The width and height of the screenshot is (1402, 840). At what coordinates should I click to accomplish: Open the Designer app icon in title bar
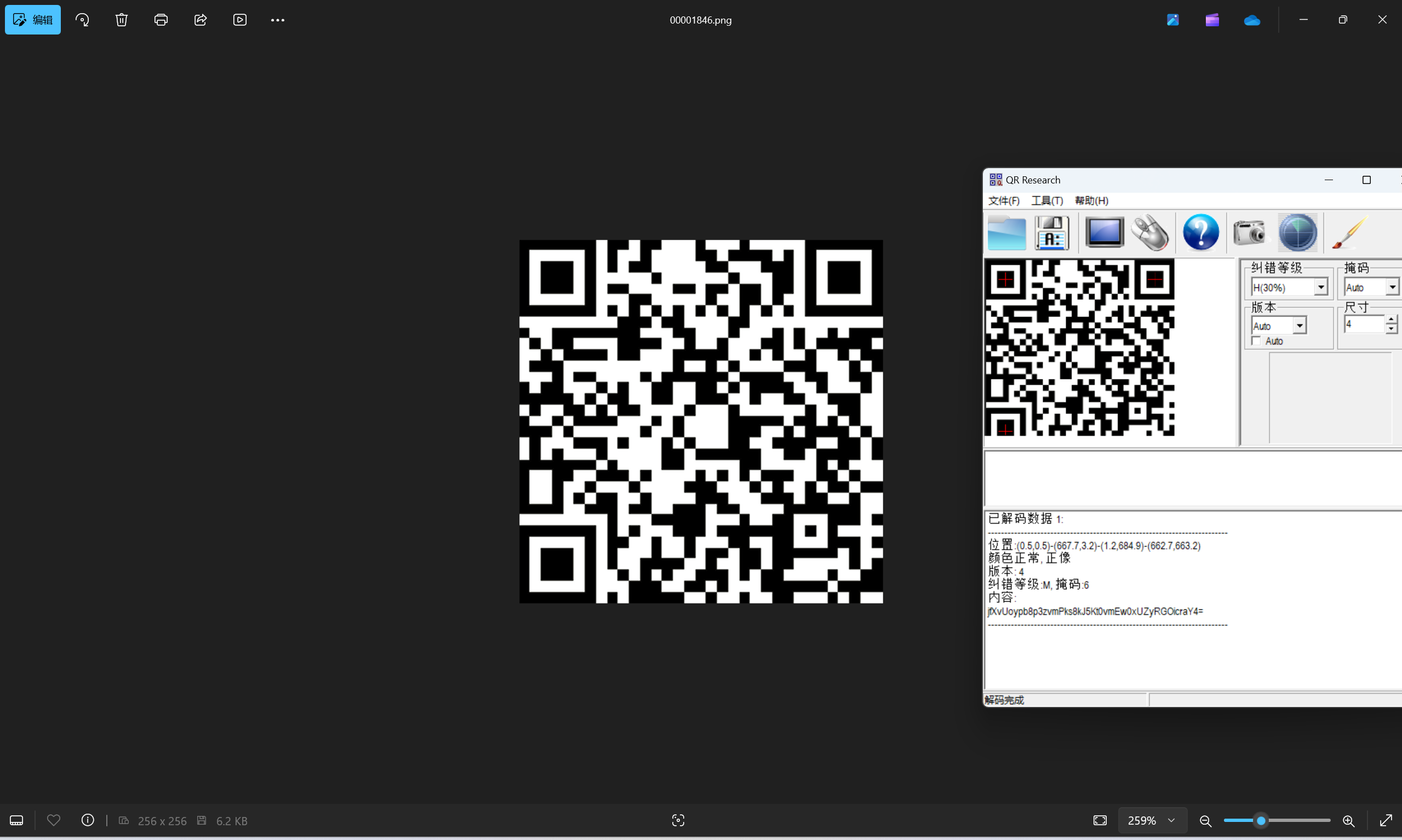[x=1172, y=20]
